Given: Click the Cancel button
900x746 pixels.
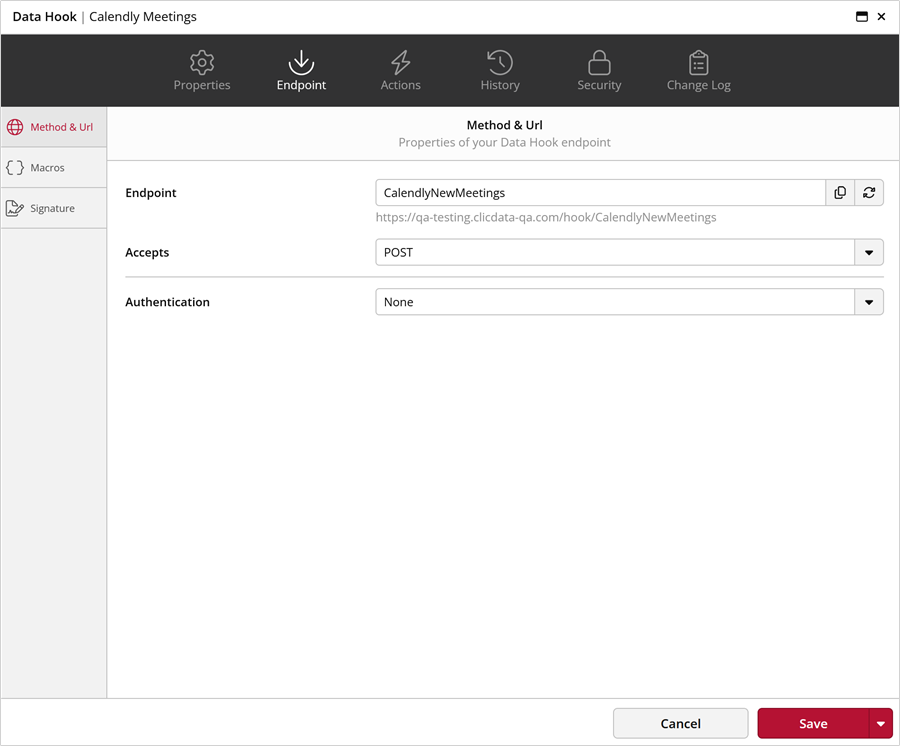Looking at the screenshot, I should coord(681,724).
